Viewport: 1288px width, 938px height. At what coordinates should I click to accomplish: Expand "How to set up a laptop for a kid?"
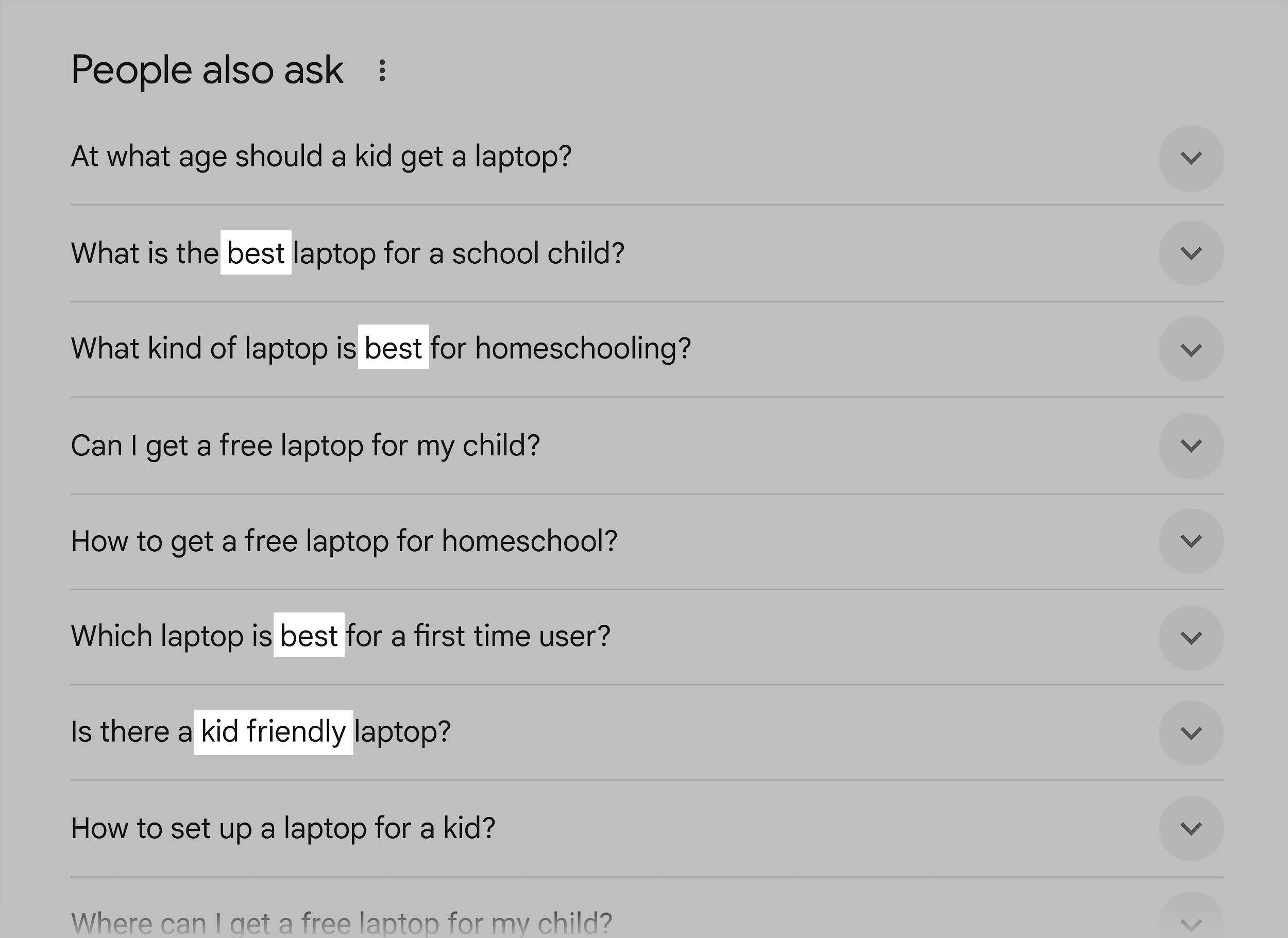point(1191,828)
